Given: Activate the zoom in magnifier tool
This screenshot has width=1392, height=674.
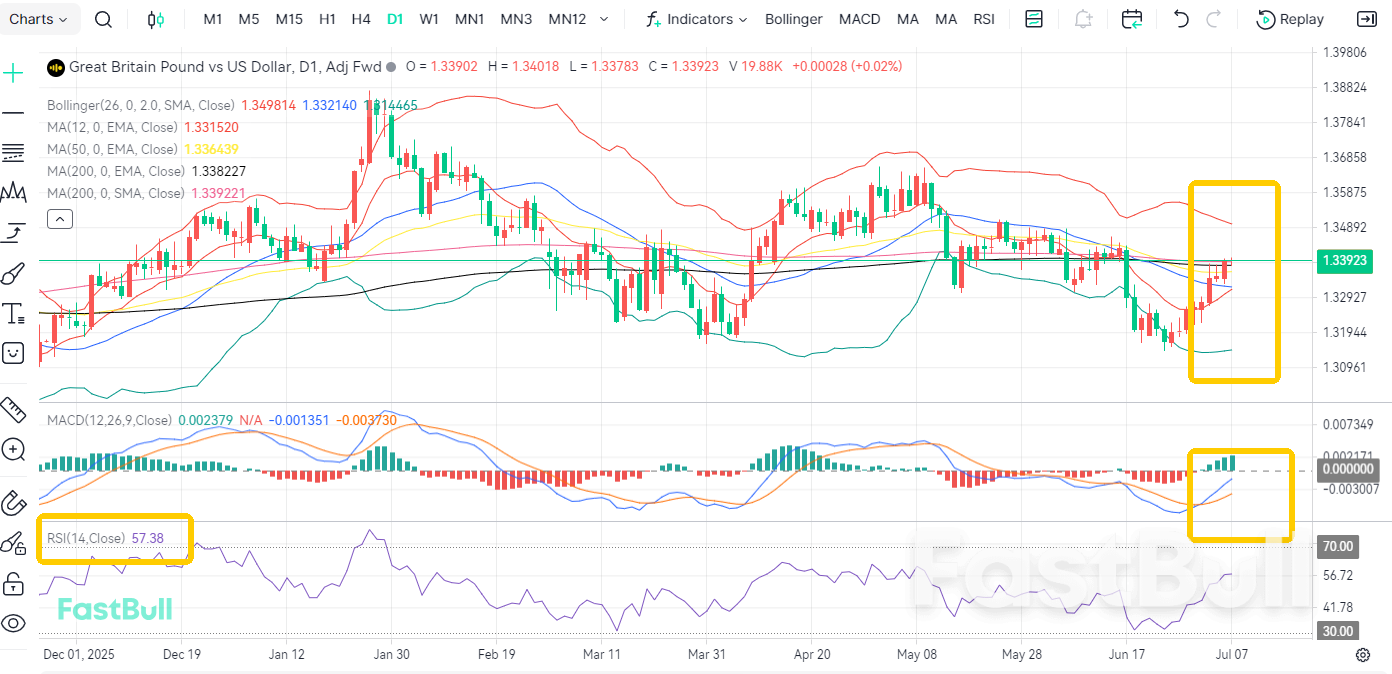Looking at the screenshot, I should 13,449.
